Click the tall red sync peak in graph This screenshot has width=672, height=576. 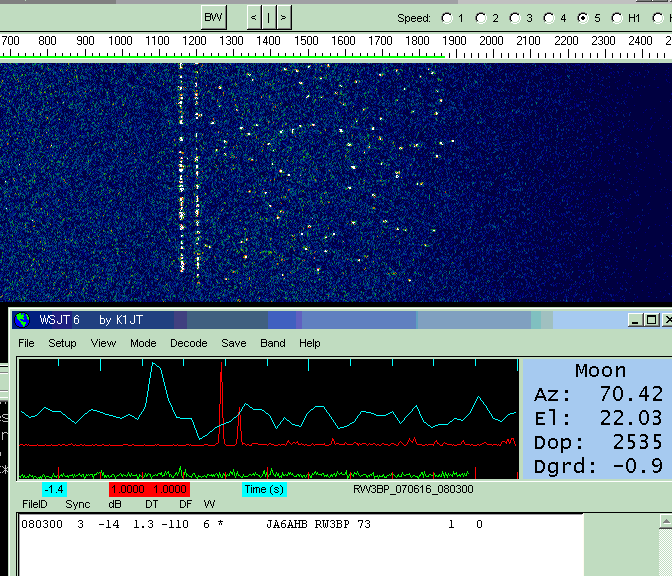click(x=221, y=400)
